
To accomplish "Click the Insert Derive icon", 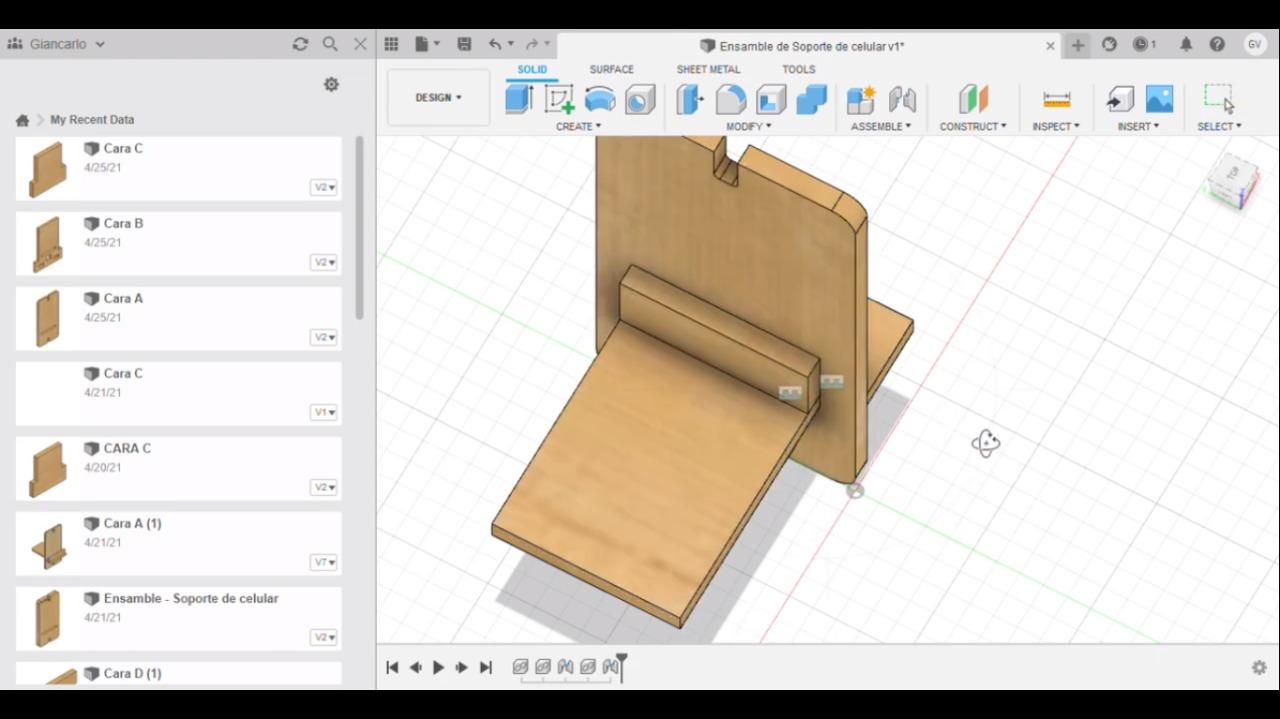I will (x=1120, y=99).
